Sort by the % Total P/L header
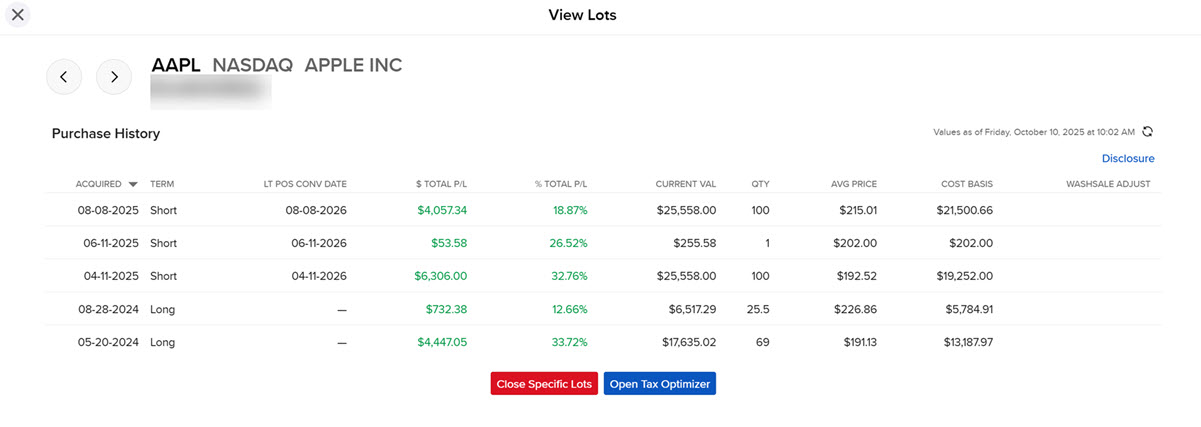1201x427 pixels. (x=561, y=184)
